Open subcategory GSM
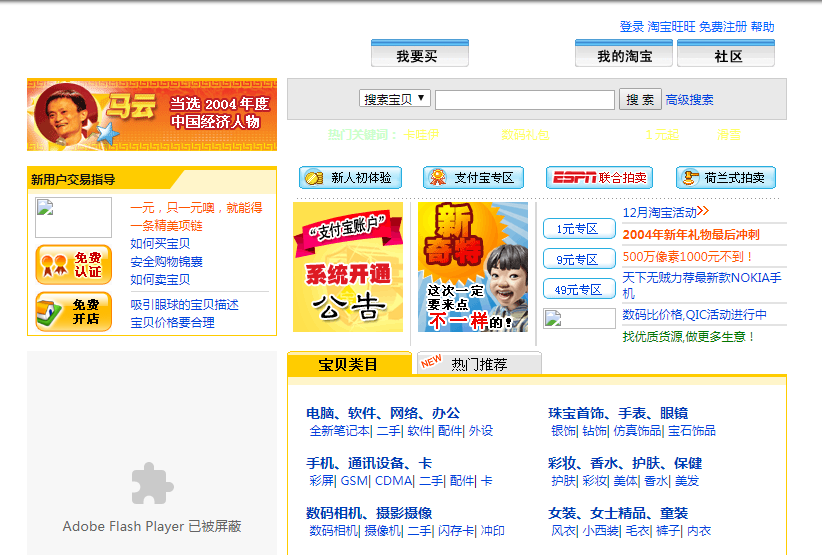This screenshot has height=555, width=822. (x=354, y=481)
